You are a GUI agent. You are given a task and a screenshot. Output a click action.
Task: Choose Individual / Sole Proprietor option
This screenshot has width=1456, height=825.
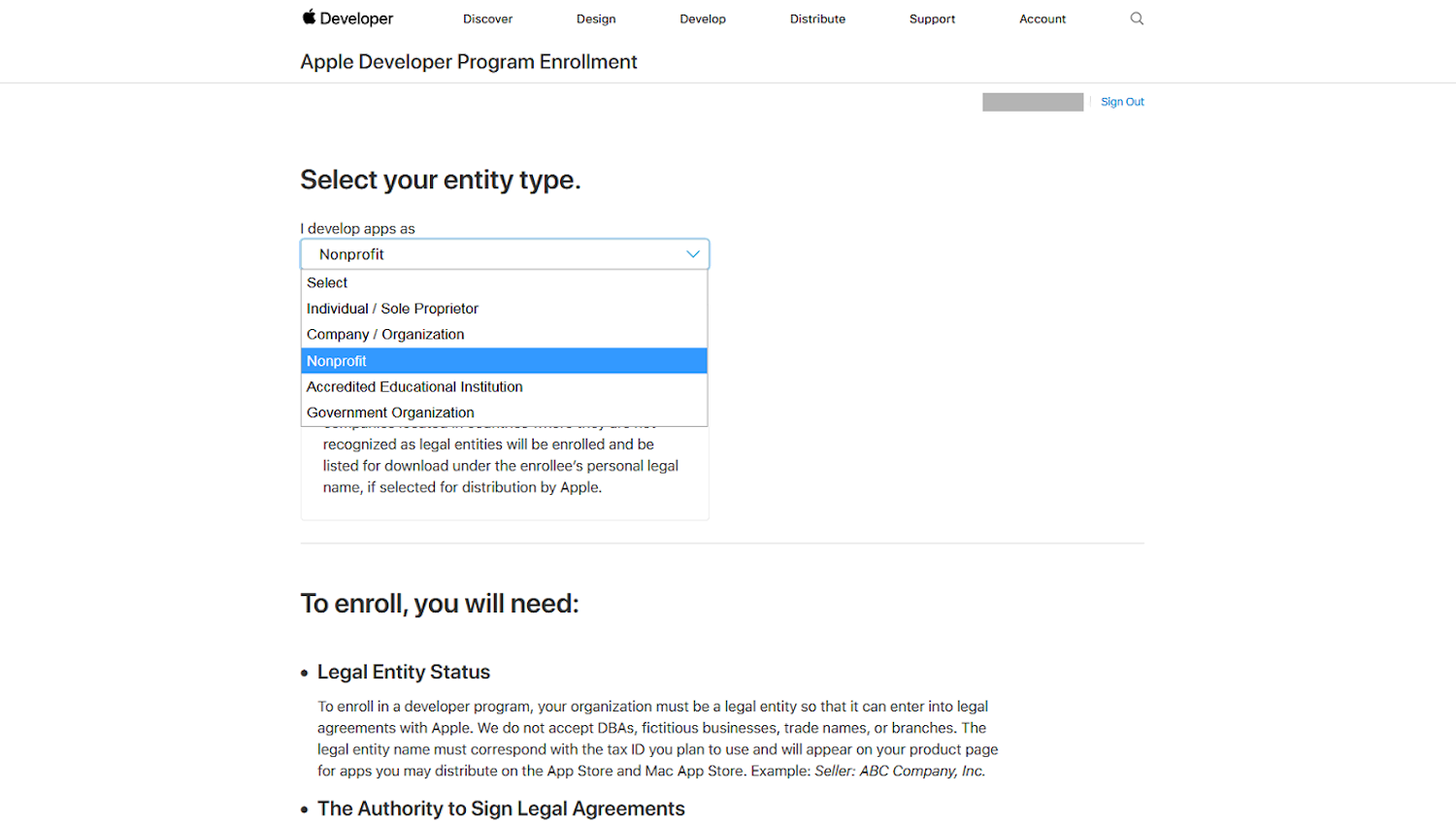click(x=505, y=309)
